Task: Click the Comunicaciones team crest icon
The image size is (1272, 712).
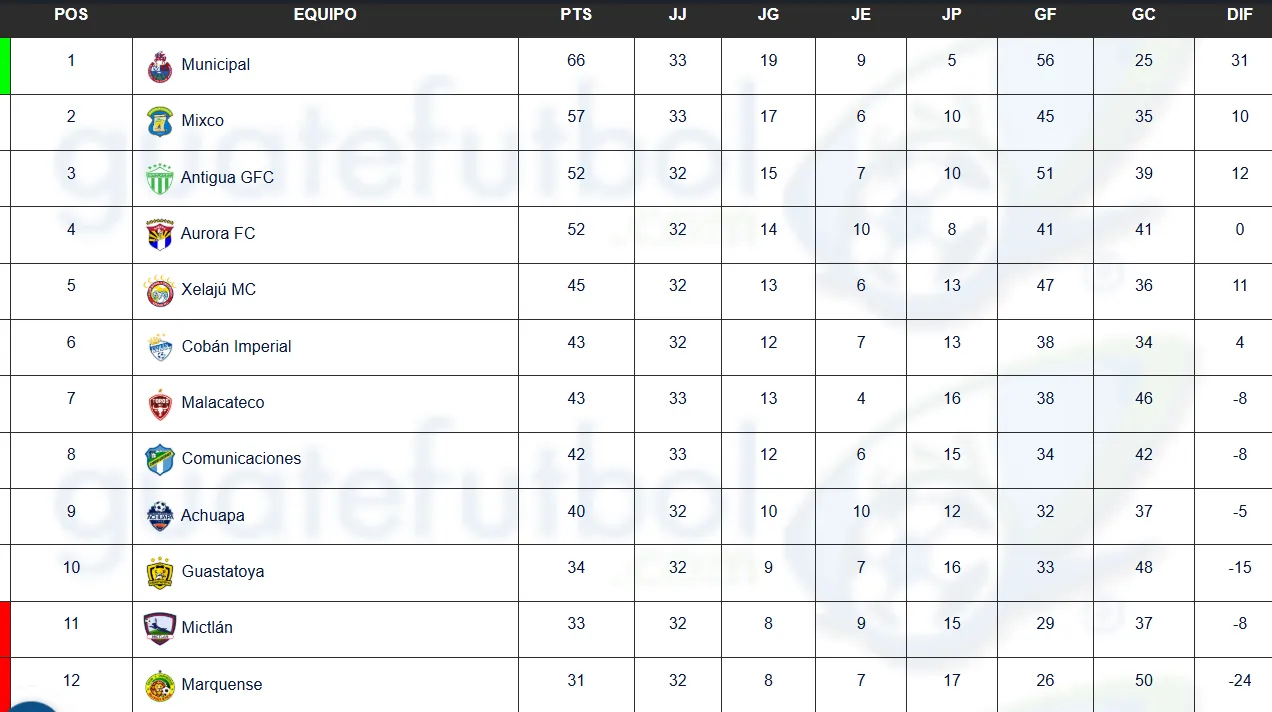Action: click(x=160, y=459)
